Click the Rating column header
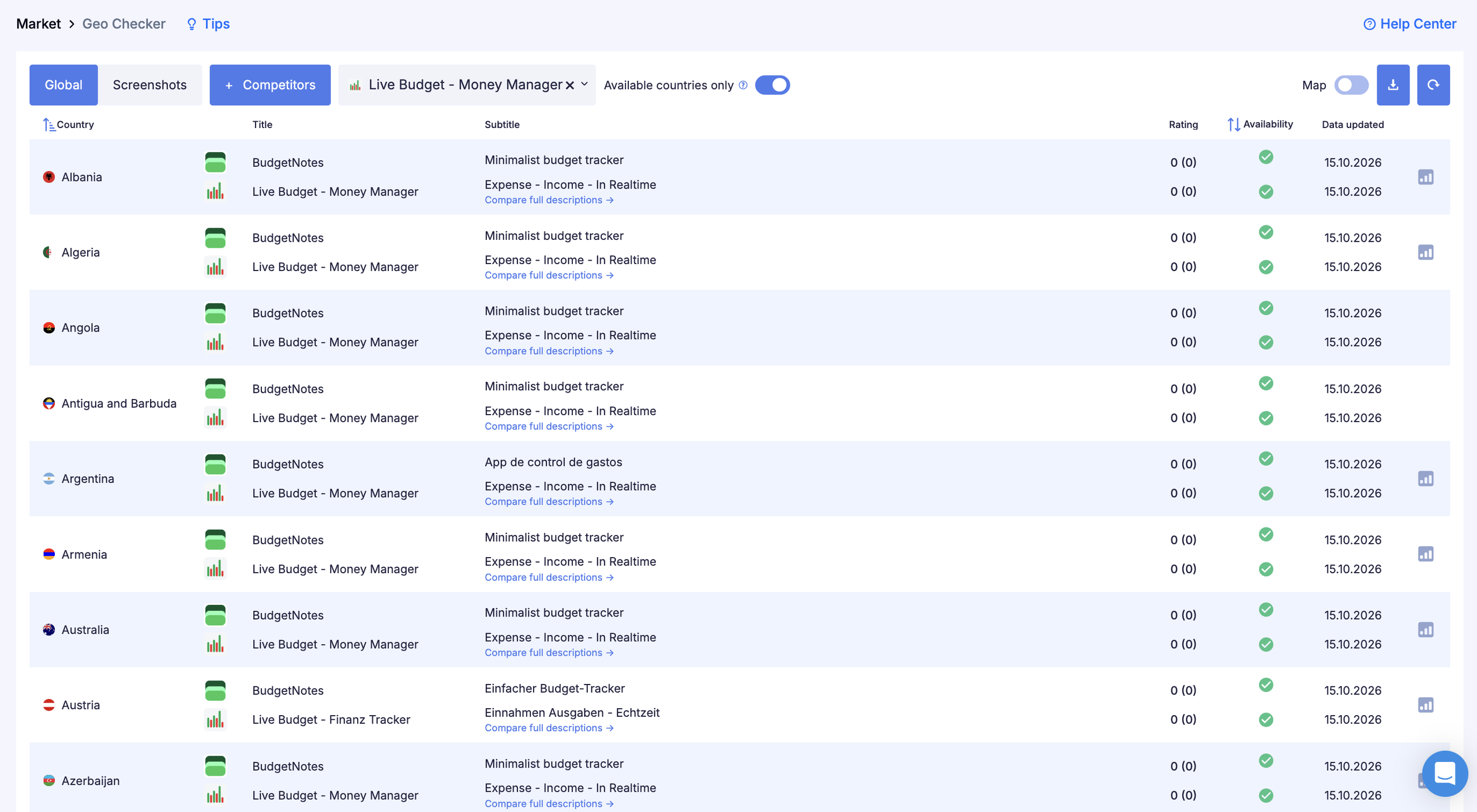 click(x=1183, y=125)
